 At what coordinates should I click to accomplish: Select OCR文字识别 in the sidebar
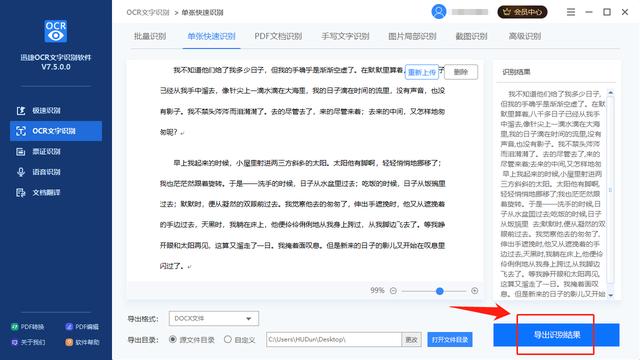point(56,131)
